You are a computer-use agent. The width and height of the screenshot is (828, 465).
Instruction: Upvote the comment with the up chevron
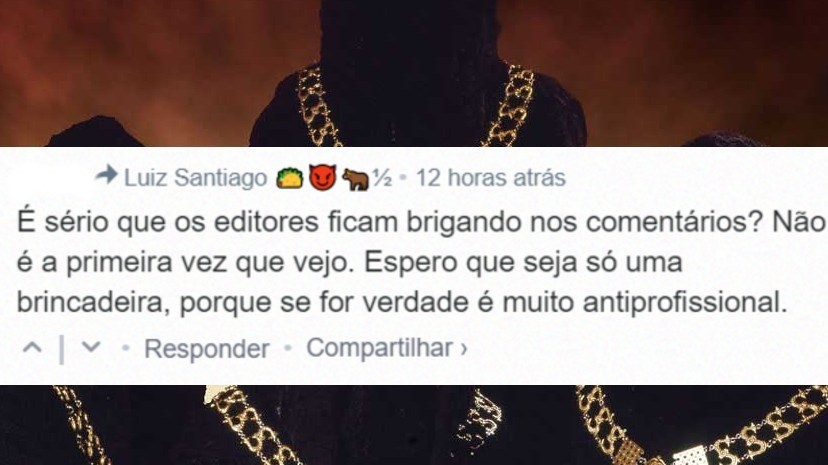pyautogui.click(x=33, y=347)
